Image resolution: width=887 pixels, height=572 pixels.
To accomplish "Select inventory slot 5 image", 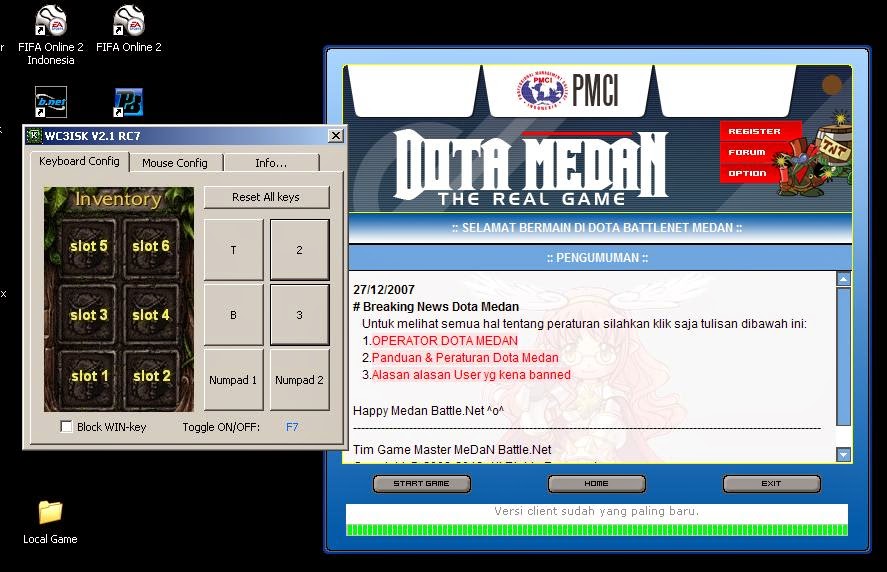I will 88,246.
